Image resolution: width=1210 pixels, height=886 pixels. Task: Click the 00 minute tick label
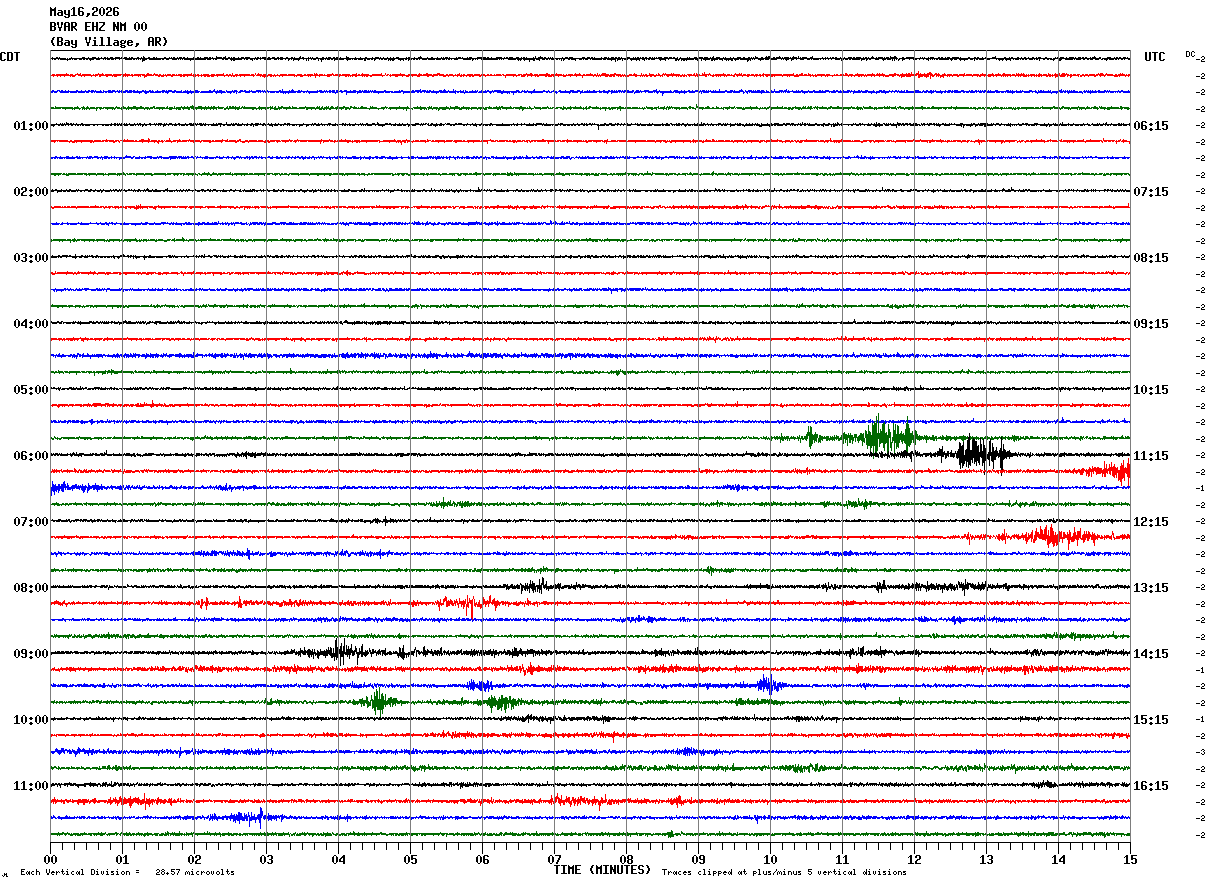click(50, 859)
